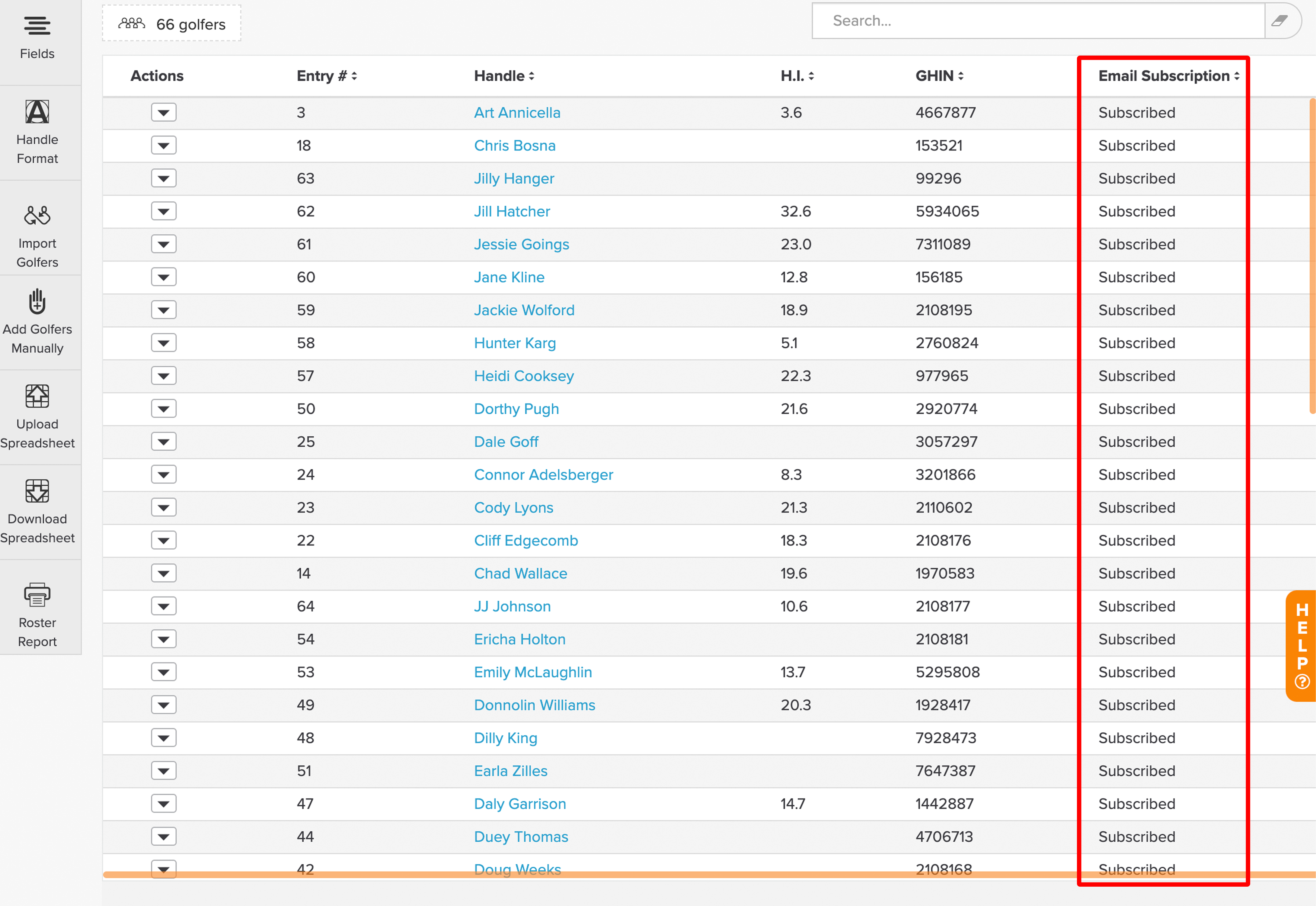Click the orange horizontal scrollbar
The image size is (1316, 906).
pyautogui.click(x=709, y=875)
